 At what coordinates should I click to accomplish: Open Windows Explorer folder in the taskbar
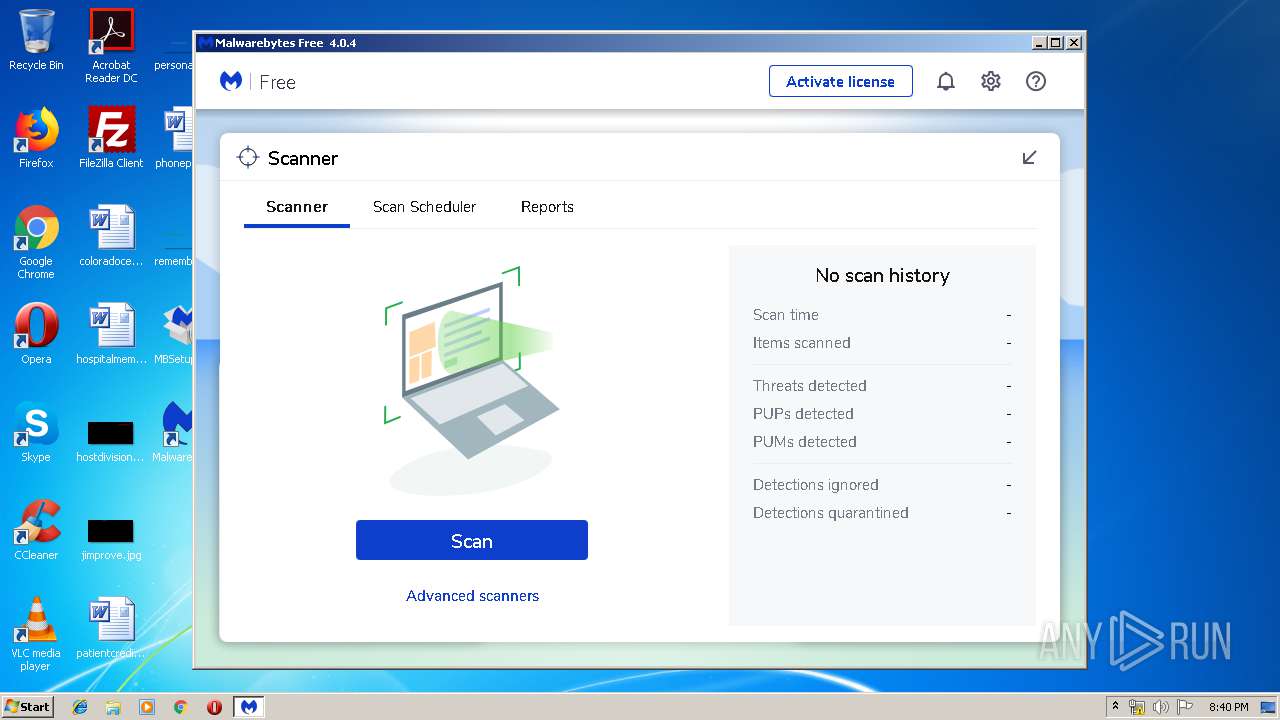coord(113,707)
